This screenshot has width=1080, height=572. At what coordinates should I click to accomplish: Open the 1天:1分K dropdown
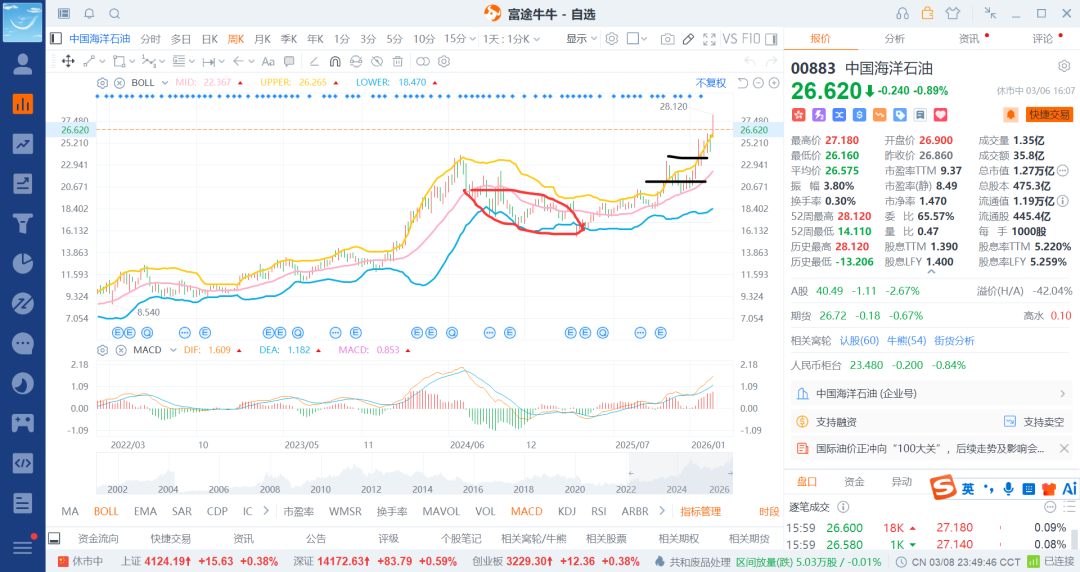click(x=511, y=39)
